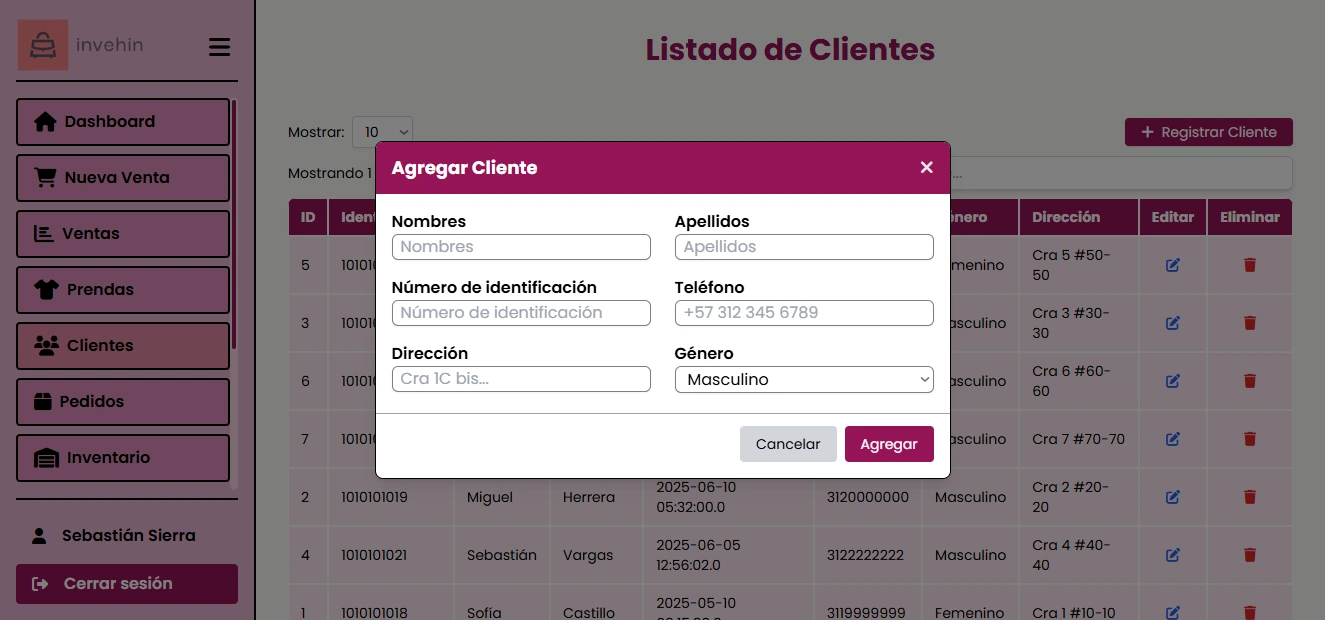Click the Agregar button to save
Viewport: 1325px width, 620px height.
(x=889, y=443)
